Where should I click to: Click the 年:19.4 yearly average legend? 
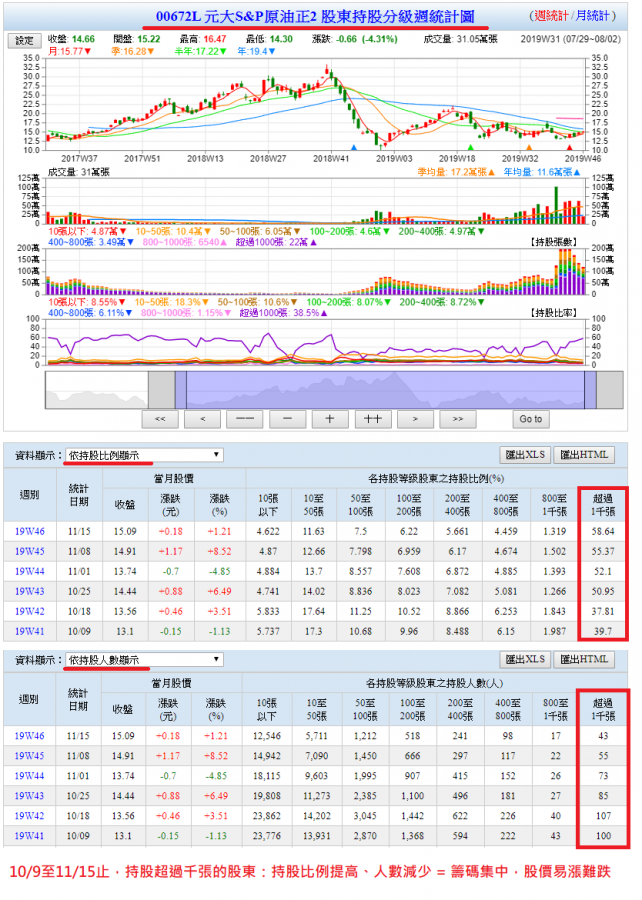[x=257, y=51]
